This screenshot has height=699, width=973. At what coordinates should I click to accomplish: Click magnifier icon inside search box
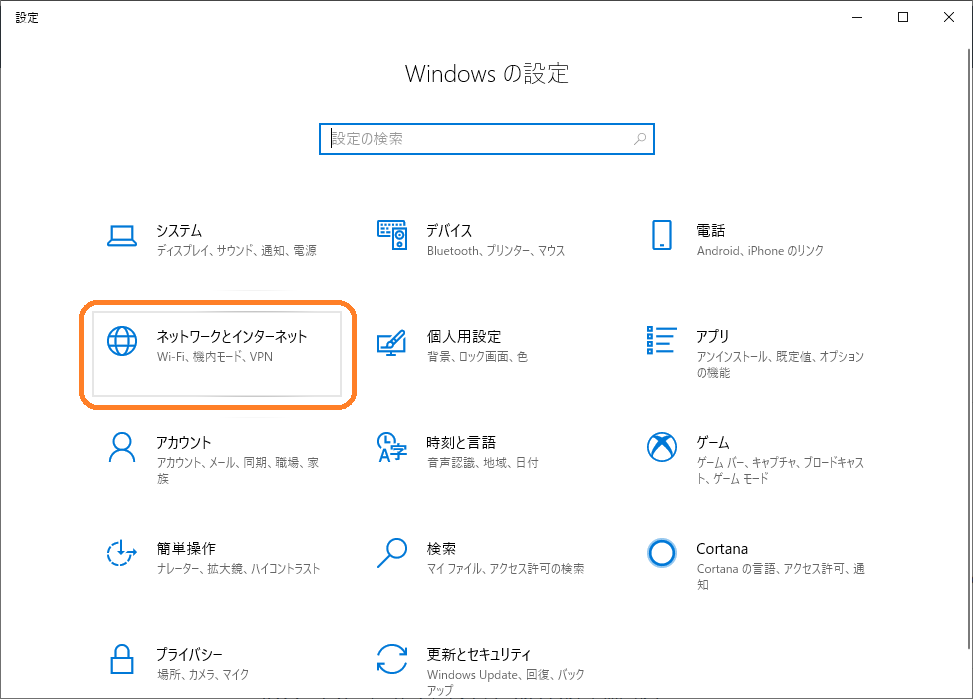pyautogui.click(x=640, y=139)
